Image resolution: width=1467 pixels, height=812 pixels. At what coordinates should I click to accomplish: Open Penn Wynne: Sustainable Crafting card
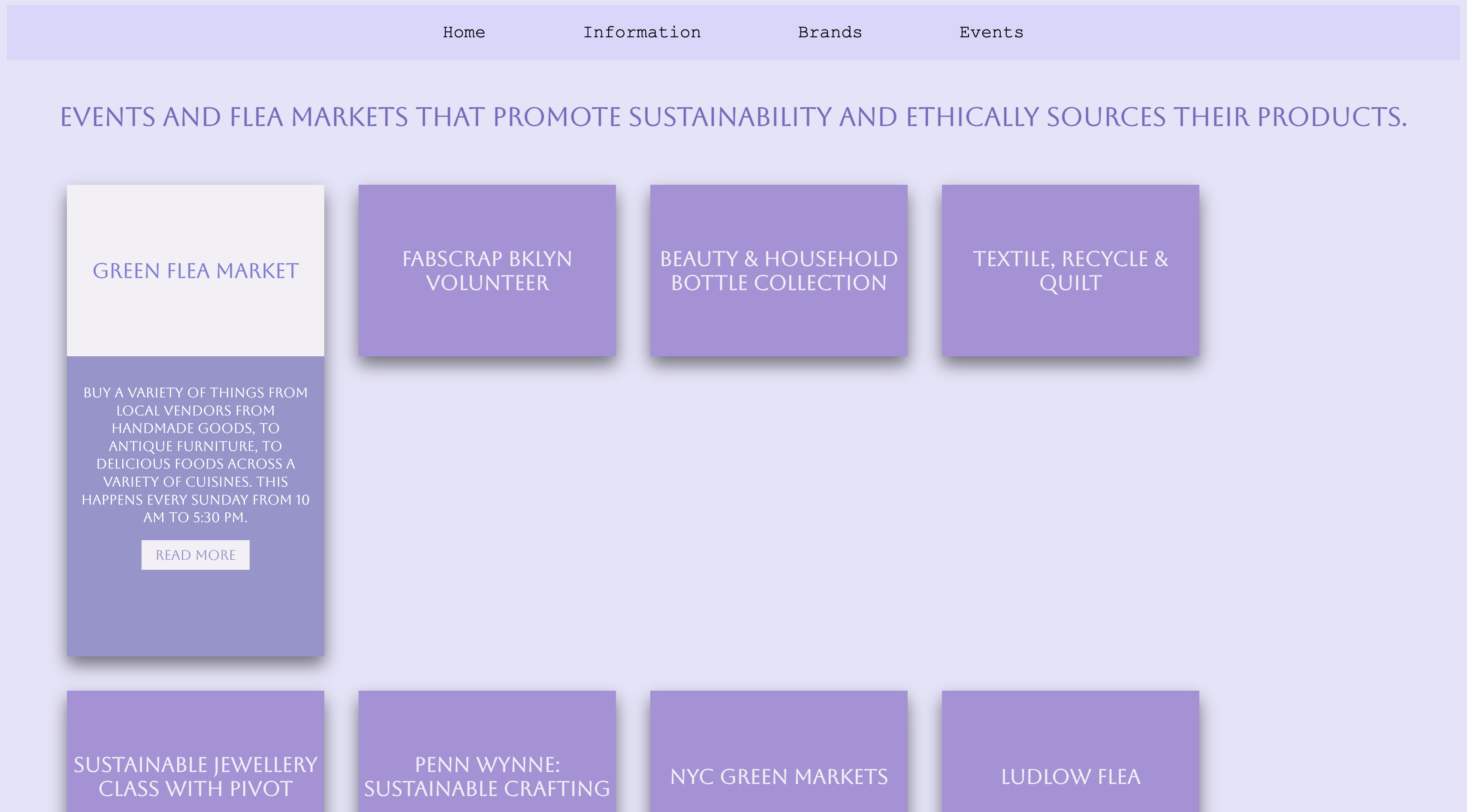point(487,723)
